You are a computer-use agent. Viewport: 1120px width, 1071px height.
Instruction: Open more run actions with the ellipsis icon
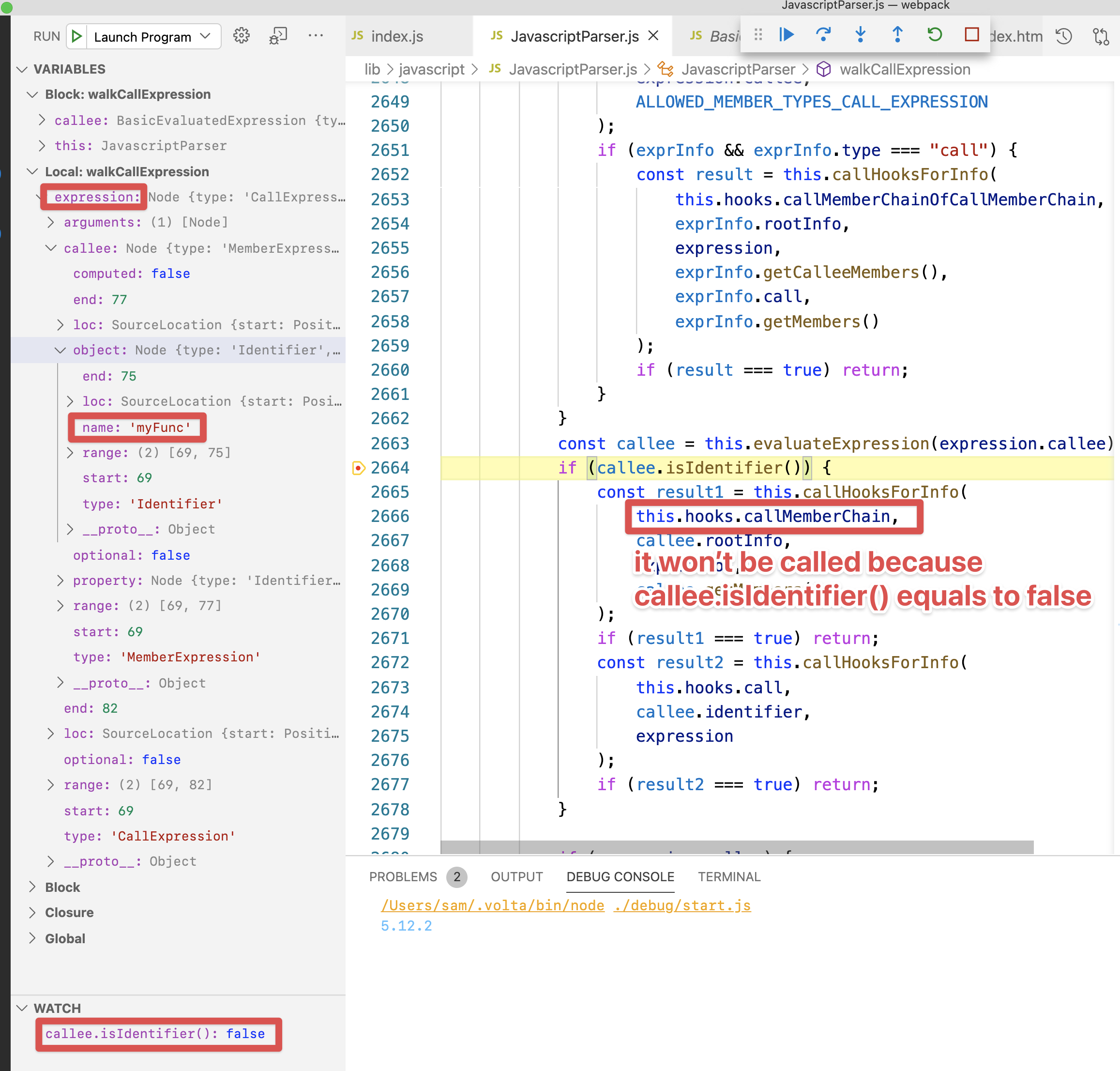(x=316, y=35)
